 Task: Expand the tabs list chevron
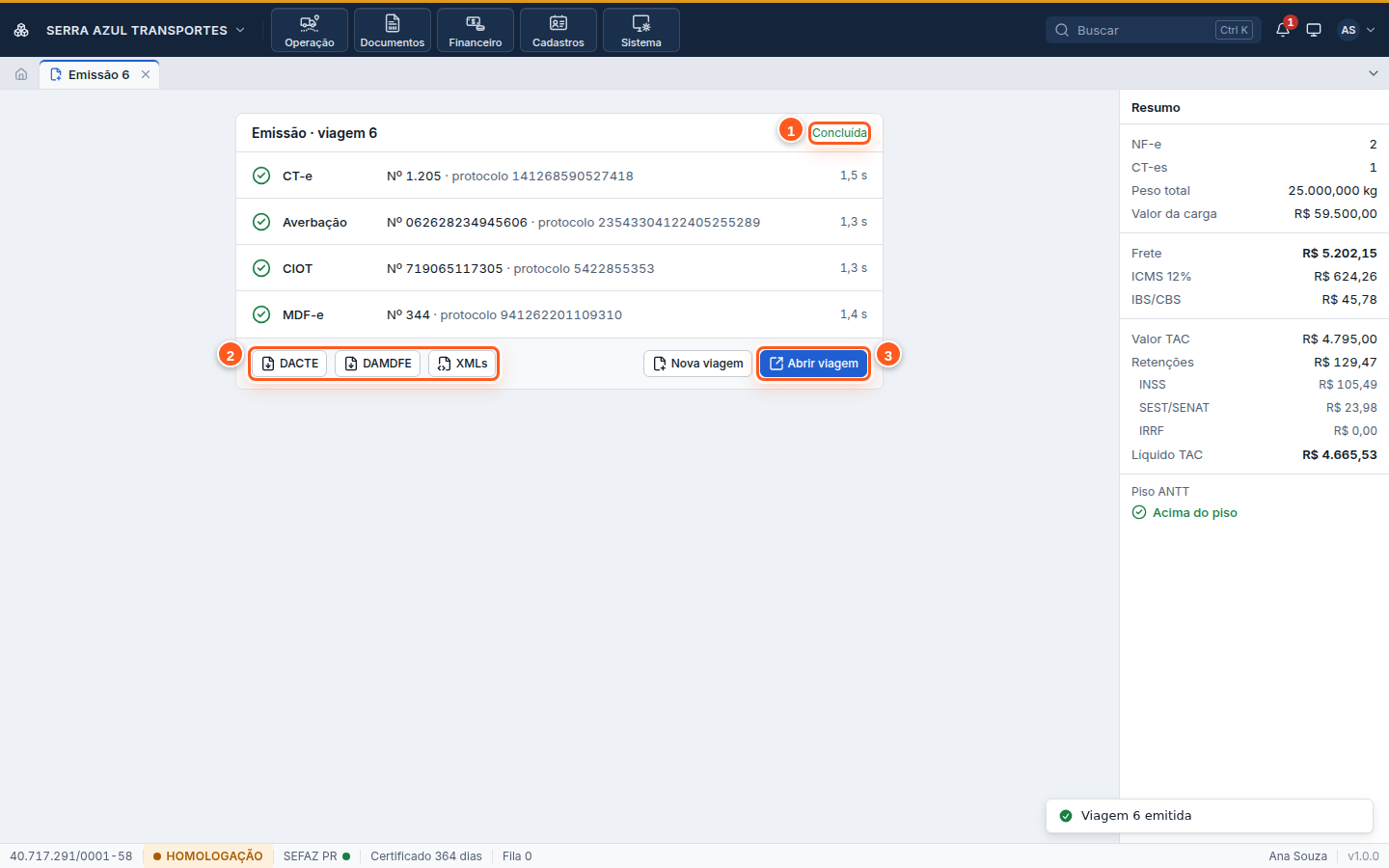point(1374,74)
